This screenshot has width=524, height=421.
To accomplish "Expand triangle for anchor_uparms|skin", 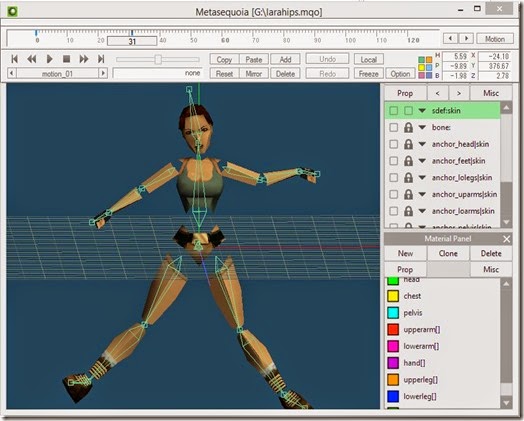I will click(422, 194).
